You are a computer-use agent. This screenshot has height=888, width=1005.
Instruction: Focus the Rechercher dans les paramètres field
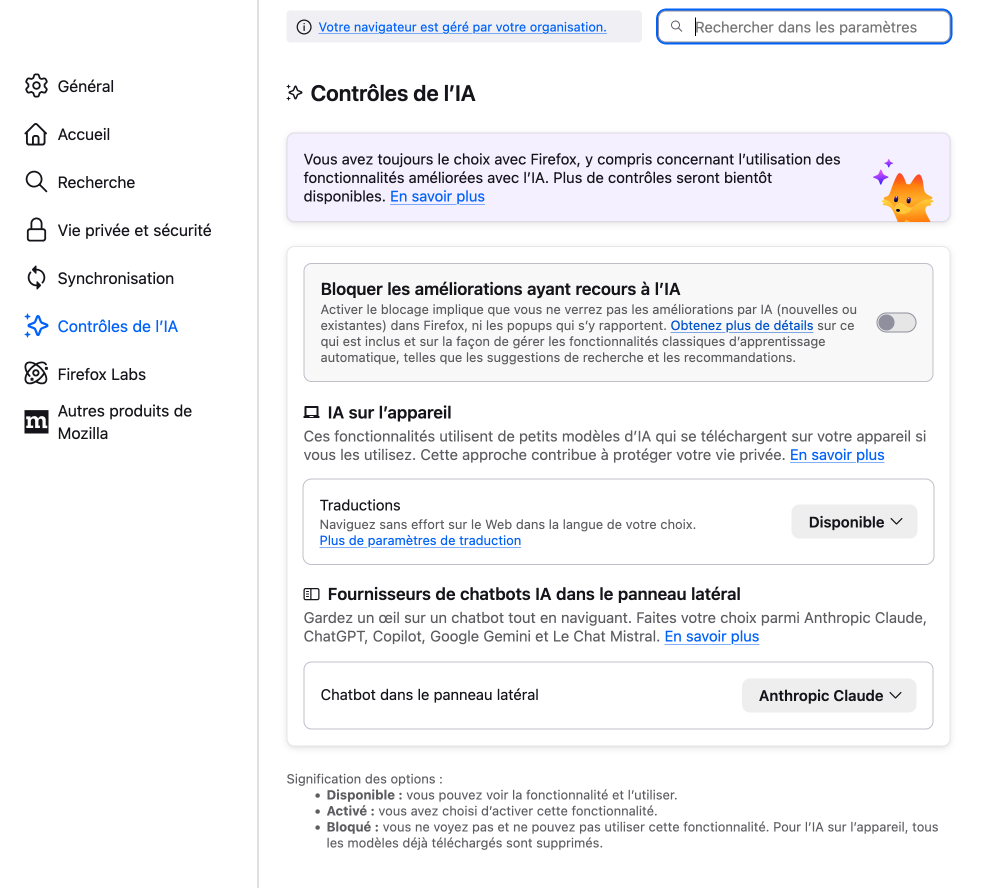(x=815, y=27)
